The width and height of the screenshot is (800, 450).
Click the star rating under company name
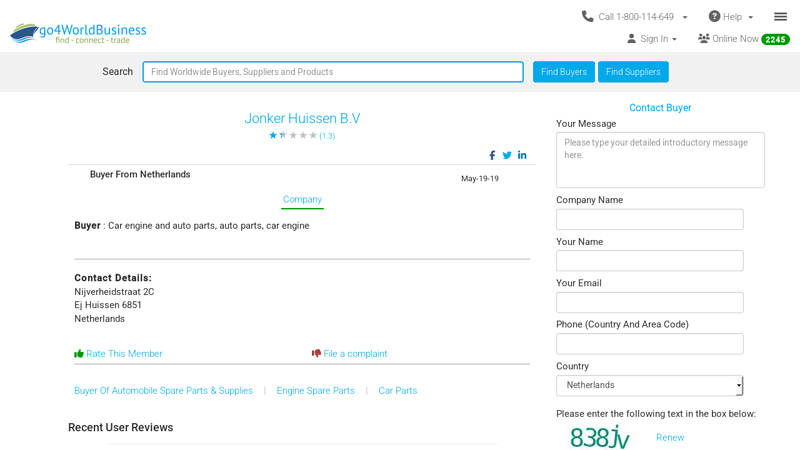[293, 135]
